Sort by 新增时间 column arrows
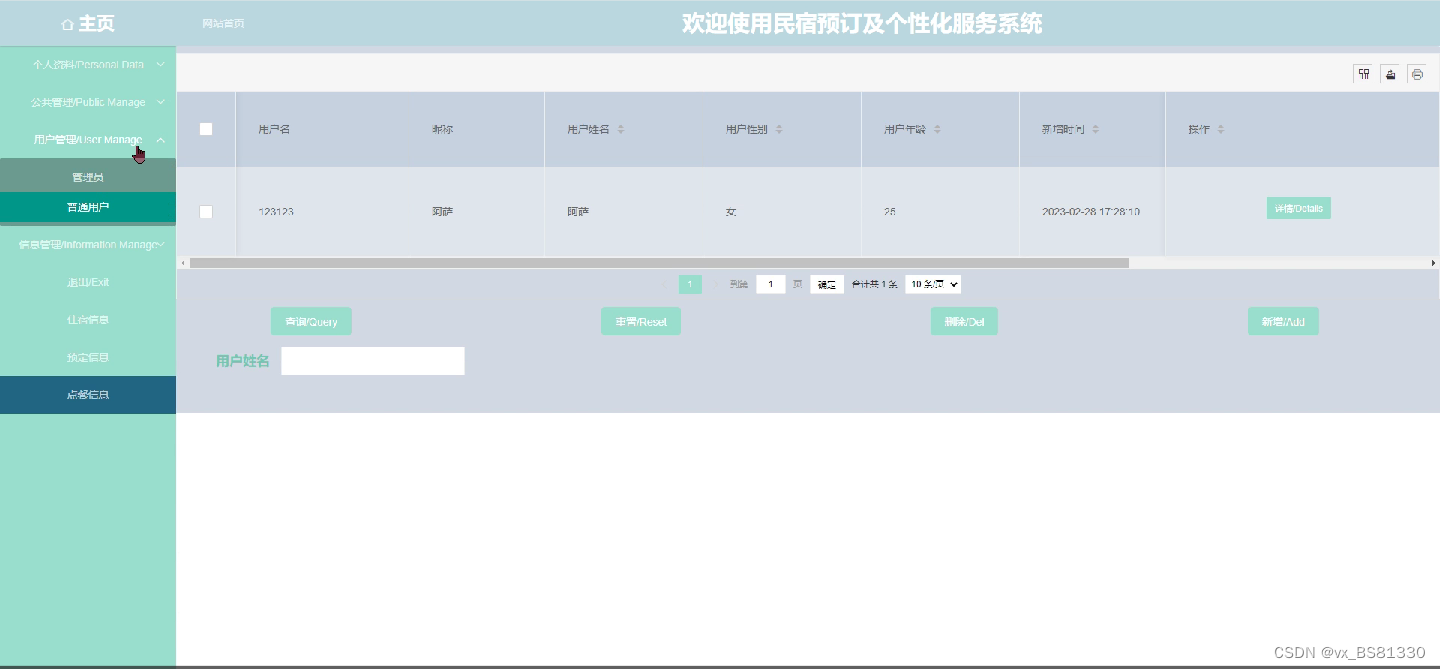 point(1095,130)
